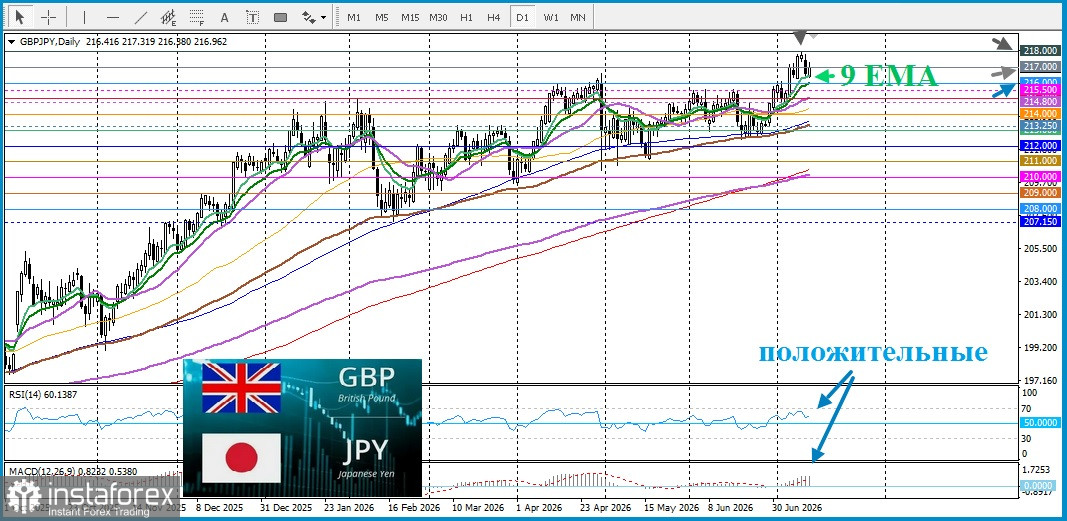The width and height of the screenshot is (1067, 521).
Task: Switch chart to H4 timeframe
Action: point(494,18)
